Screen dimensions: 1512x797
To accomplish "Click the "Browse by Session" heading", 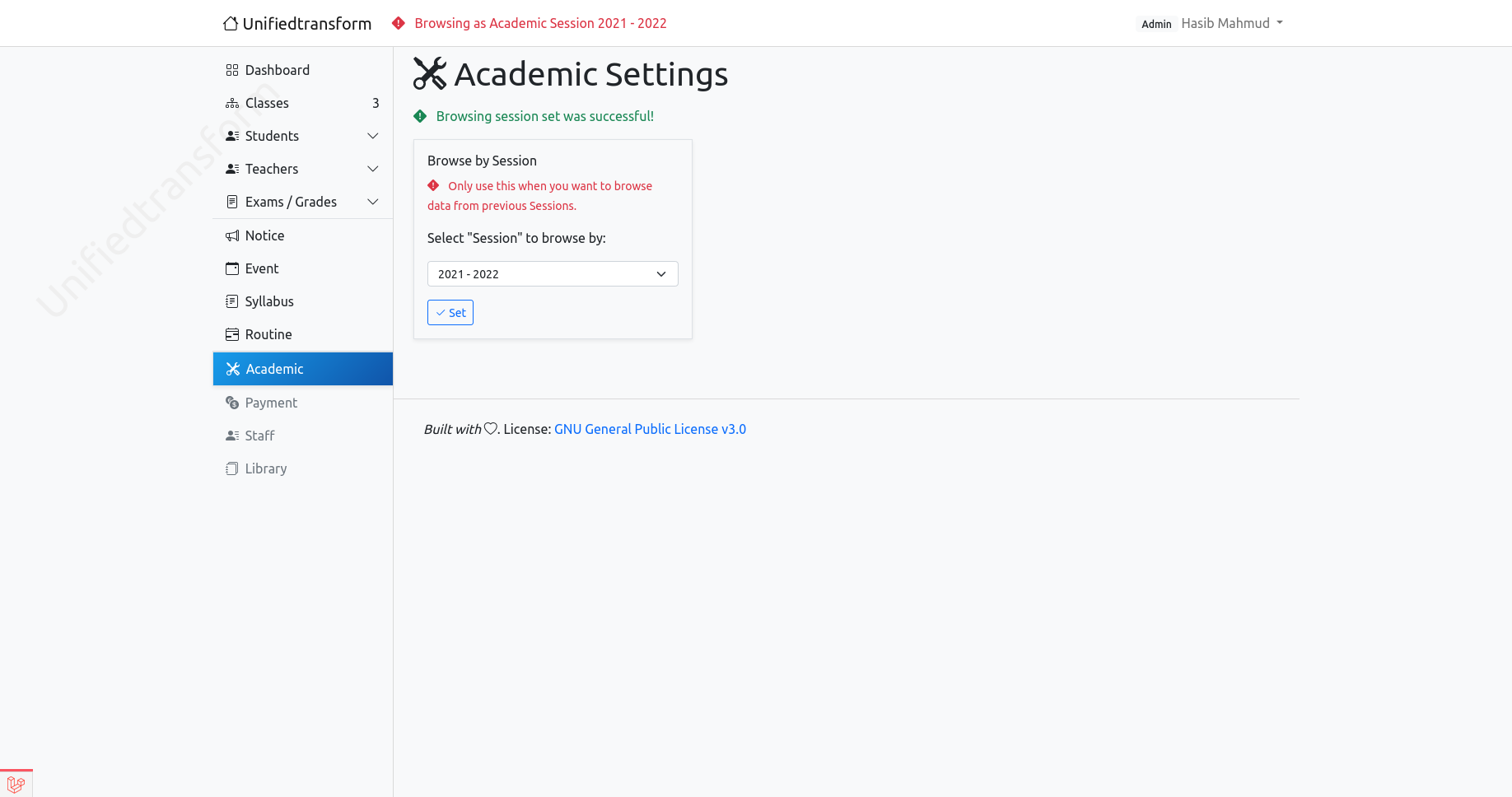I will [482, 161].
